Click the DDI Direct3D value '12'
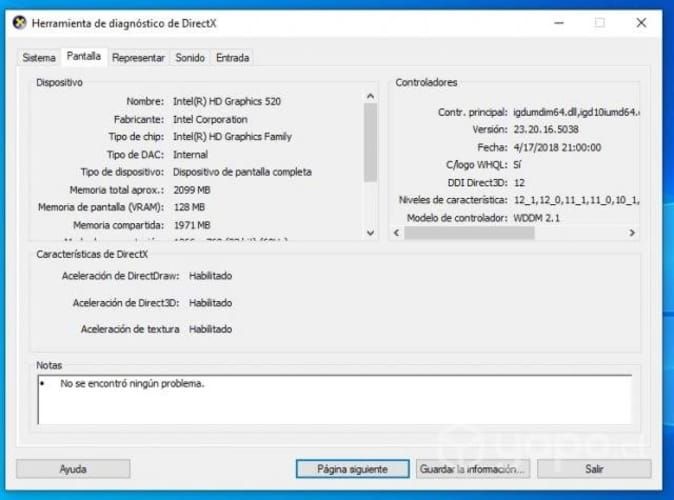This screenshot has width=674, height=500. pos(519,183)
